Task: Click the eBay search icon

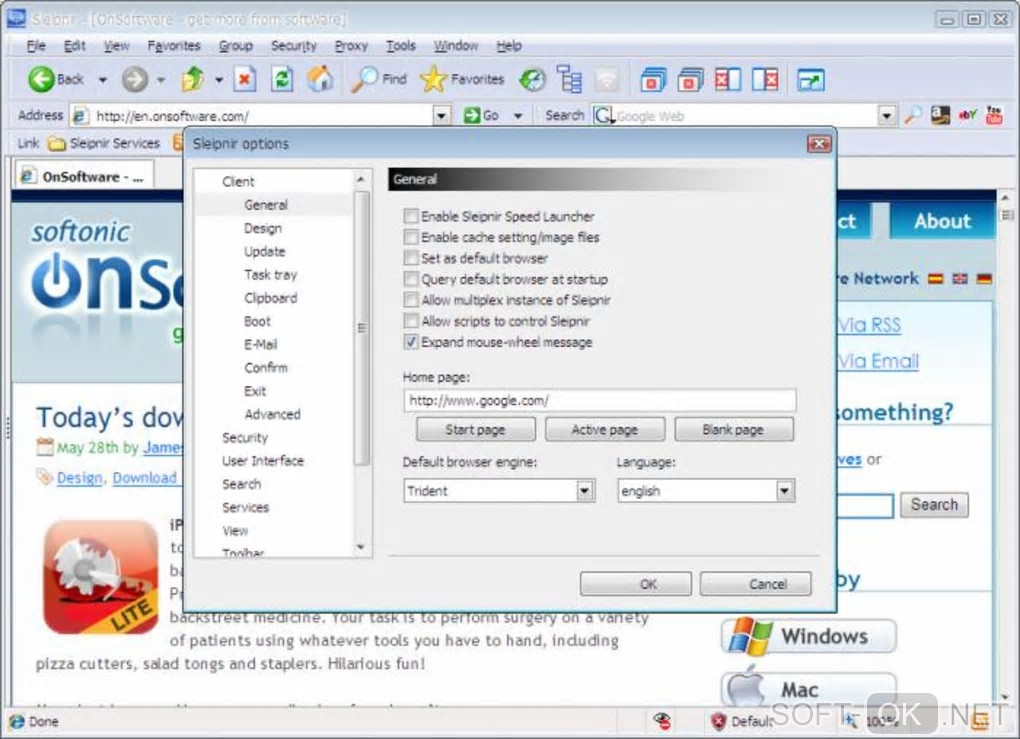Action: 967,115
